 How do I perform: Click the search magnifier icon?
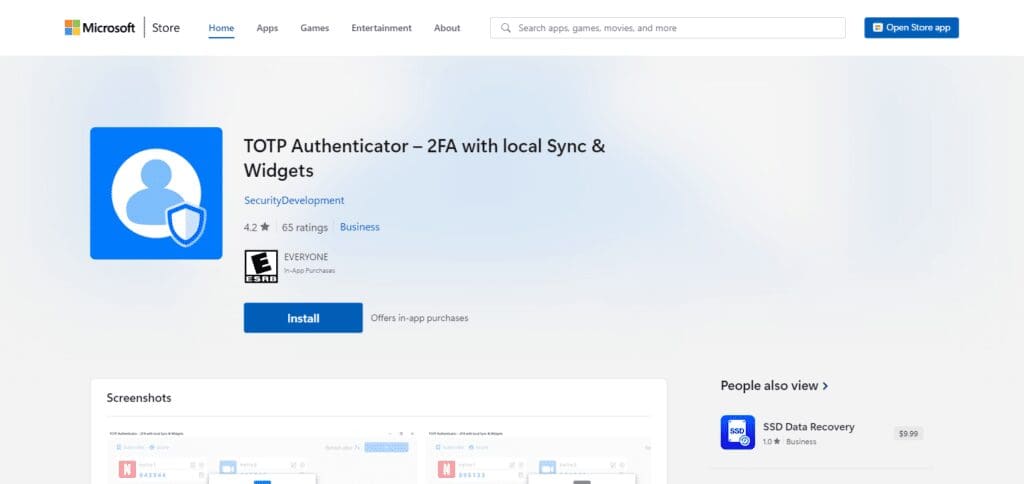pyautogui.click(x=505, y=28)
